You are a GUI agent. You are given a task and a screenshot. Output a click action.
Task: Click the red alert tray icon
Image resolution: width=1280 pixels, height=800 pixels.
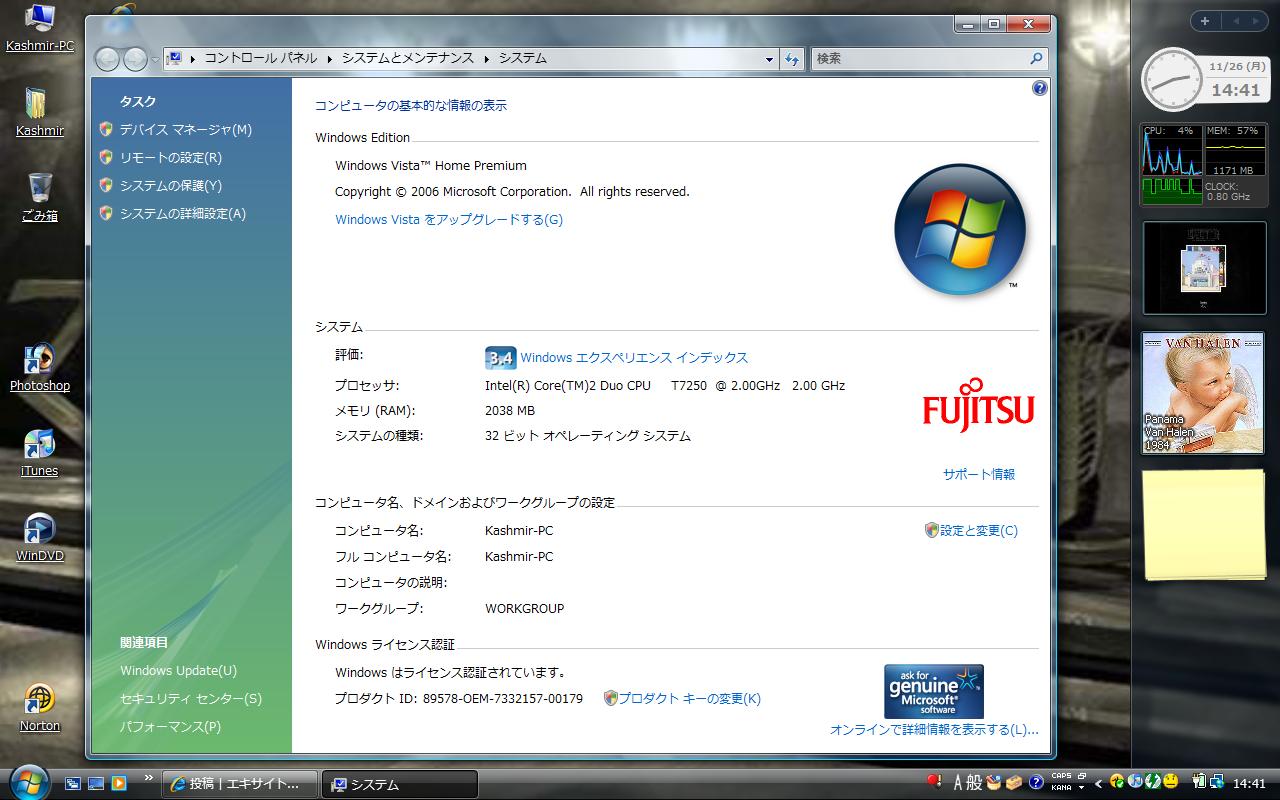933,781
